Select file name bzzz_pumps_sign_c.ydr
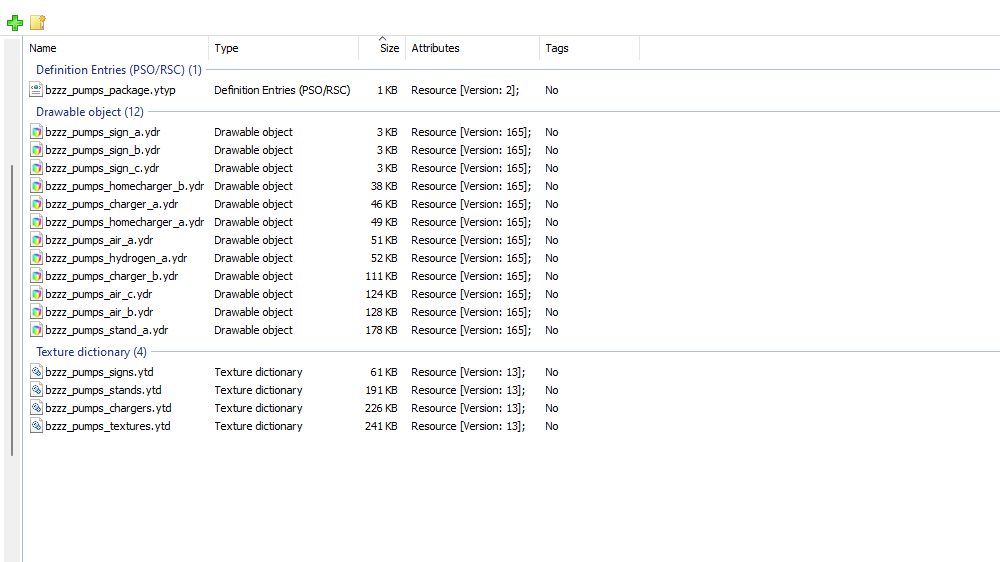The height and width of the screenshot is (562, 1000). (x=102, y=168)
